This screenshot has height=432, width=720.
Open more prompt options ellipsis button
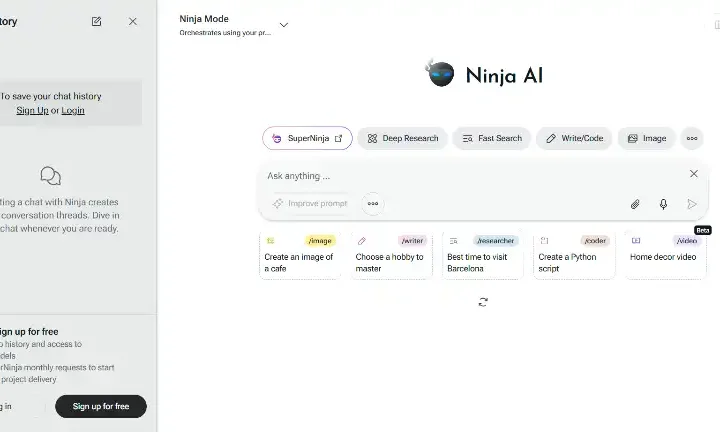tap(373, 203)
